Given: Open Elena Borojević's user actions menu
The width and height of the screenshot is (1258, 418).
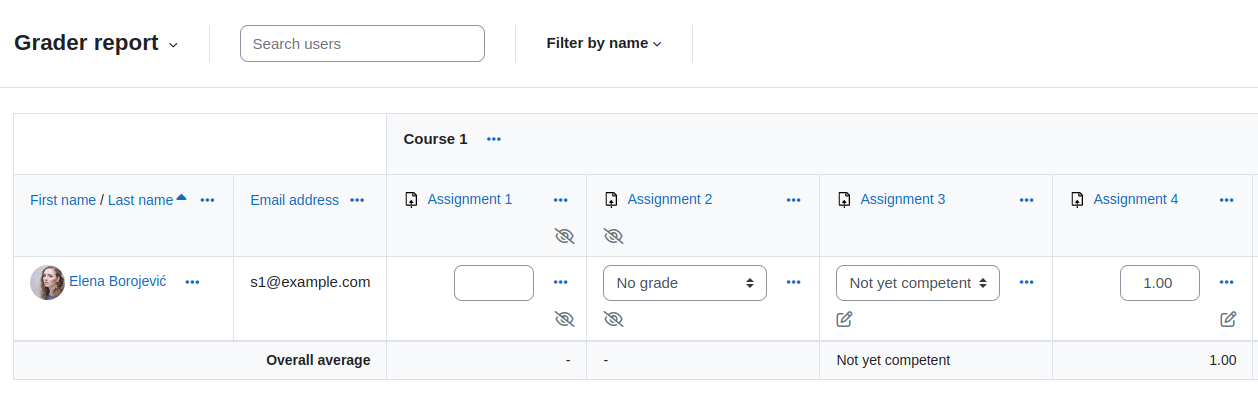Looking at the screenshot, I should 193,282.
